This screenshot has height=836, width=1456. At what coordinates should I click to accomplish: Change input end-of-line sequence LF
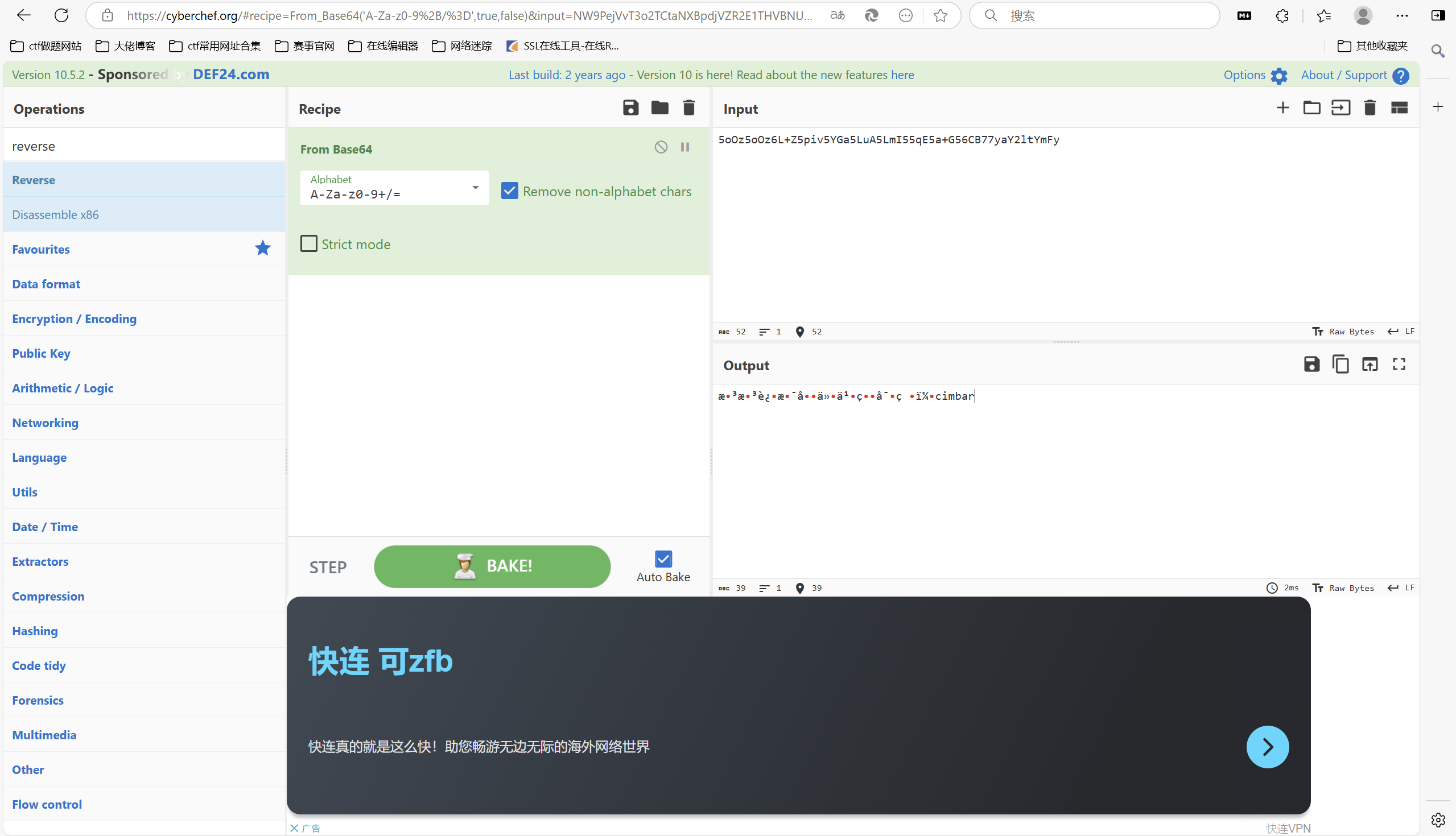tap(1401, 332)
